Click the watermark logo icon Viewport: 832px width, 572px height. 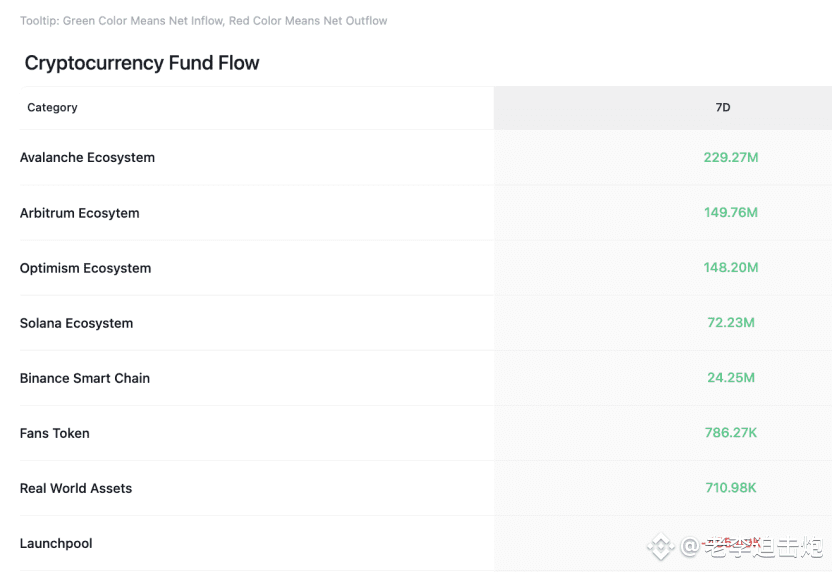pyautogui.click(x=661, y=547)
